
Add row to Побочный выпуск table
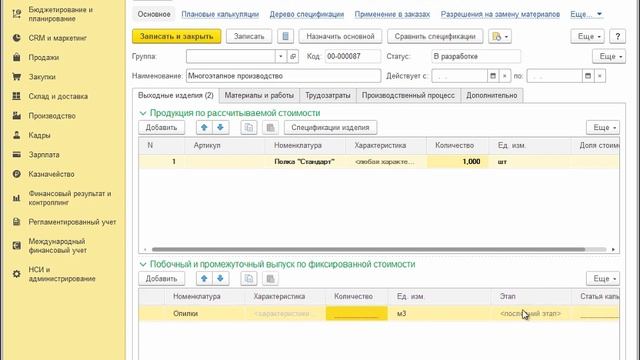pyautogui.click(x=161, y=278)
